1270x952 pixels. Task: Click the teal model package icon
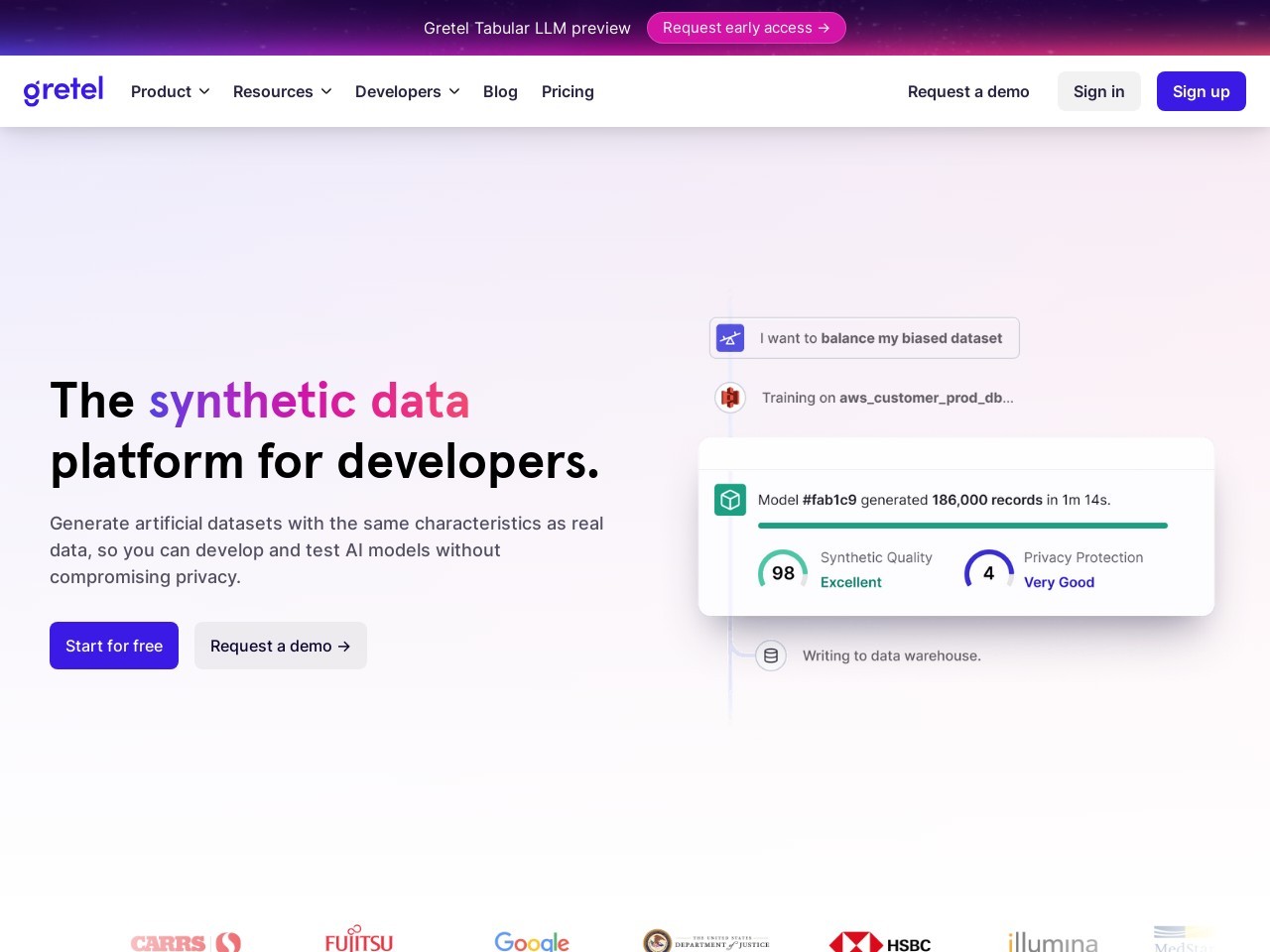point(730,500)
